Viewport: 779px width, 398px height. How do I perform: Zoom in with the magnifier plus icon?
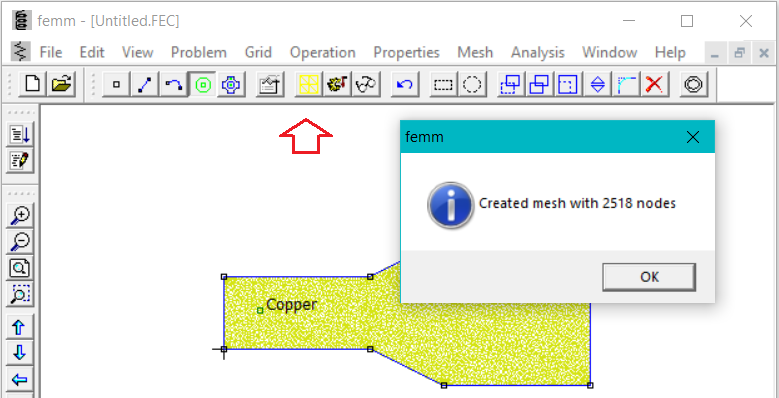[x=20, y=216]
